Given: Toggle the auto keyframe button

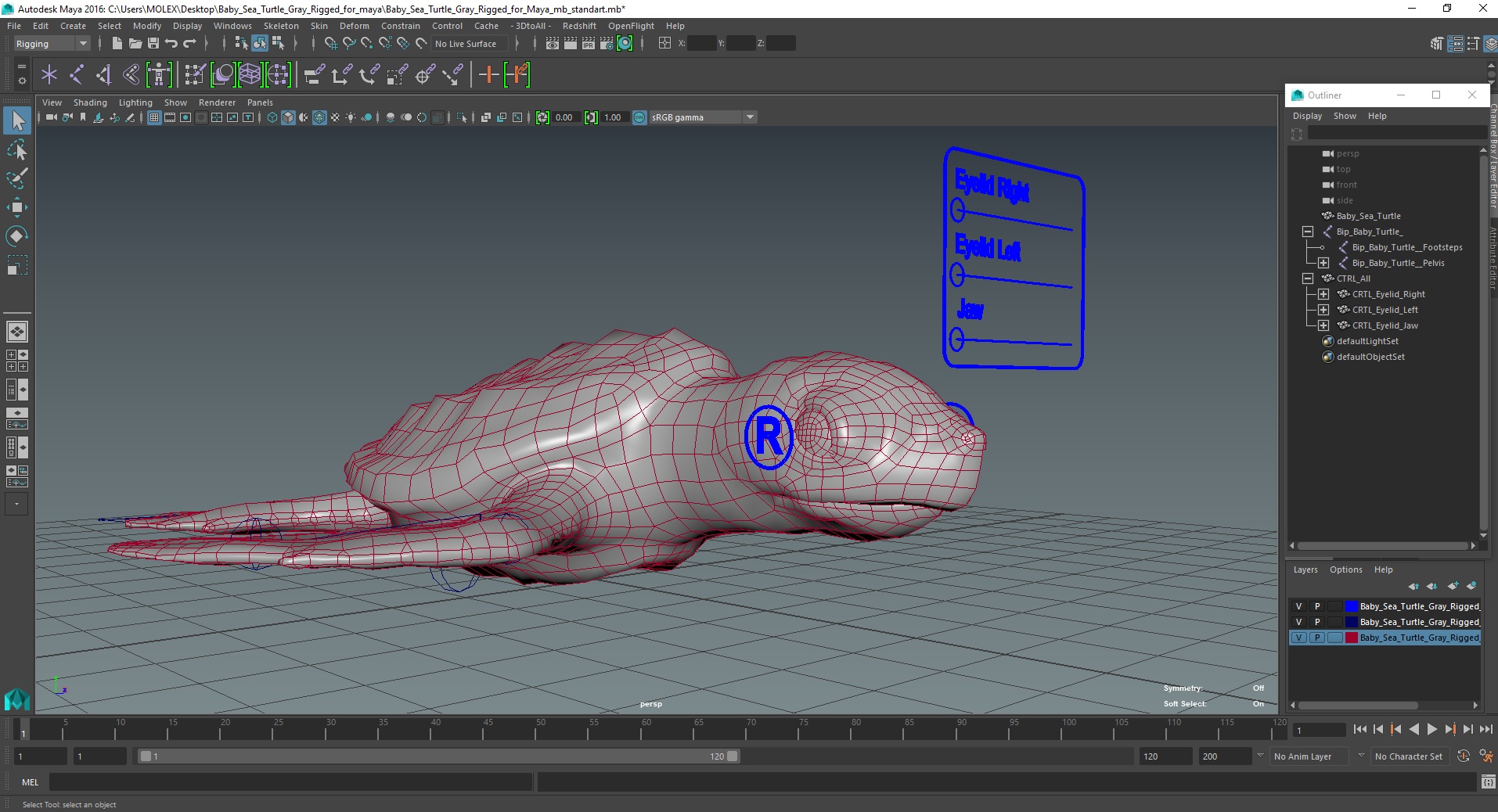Looking at the screenshot, I should coord(1464,756).
